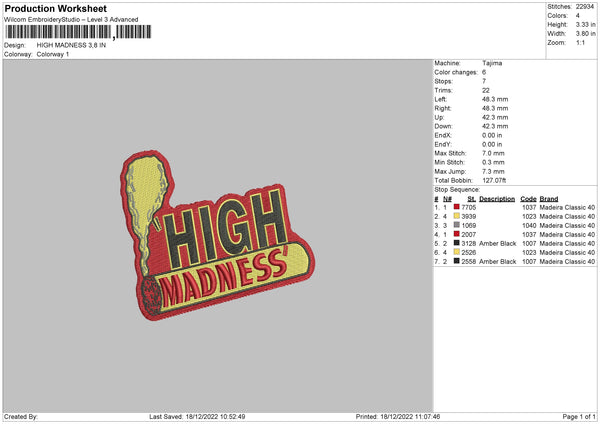Click the Machine value 'Tajima'

492,63
